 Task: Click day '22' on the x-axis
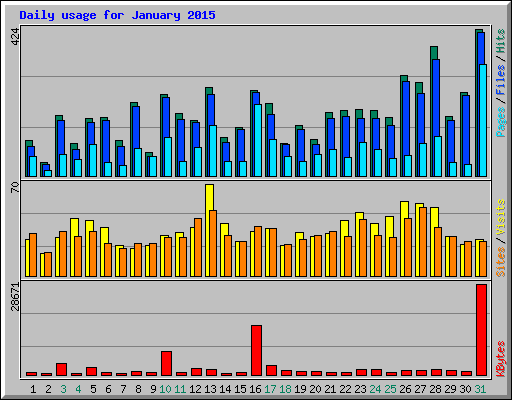345,389
